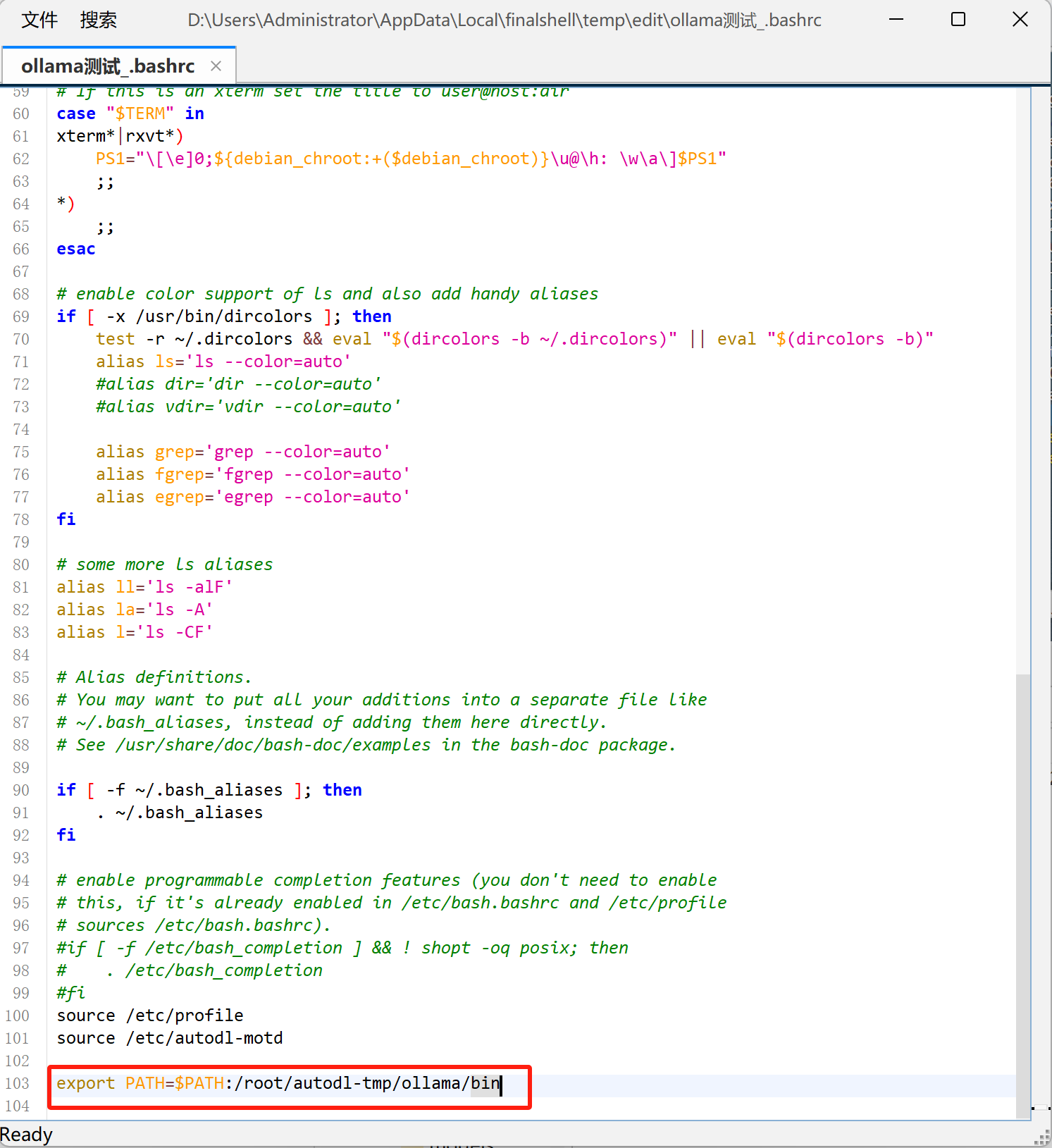The width and height of the screenshot is (1052, 1148).
Task: Open the 搜索 menu
Action: pos(98,20)
